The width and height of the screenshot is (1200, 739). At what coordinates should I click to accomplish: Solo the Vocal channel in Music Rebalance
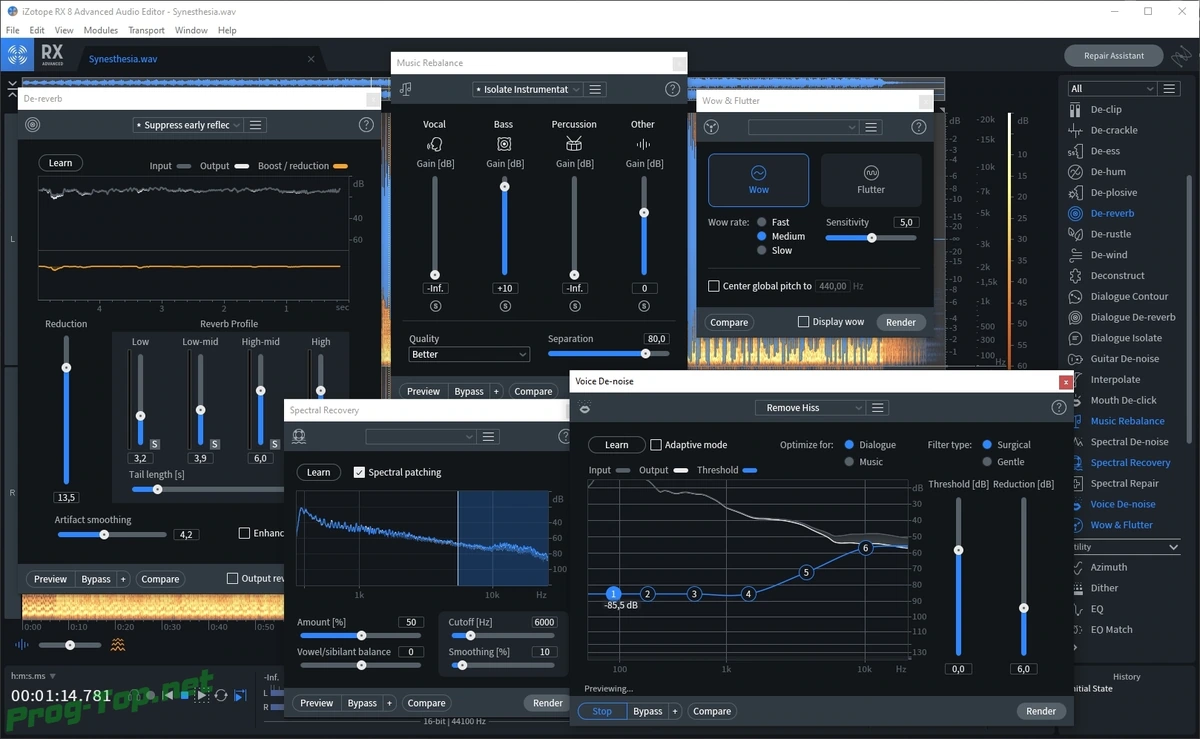(435, 306)
